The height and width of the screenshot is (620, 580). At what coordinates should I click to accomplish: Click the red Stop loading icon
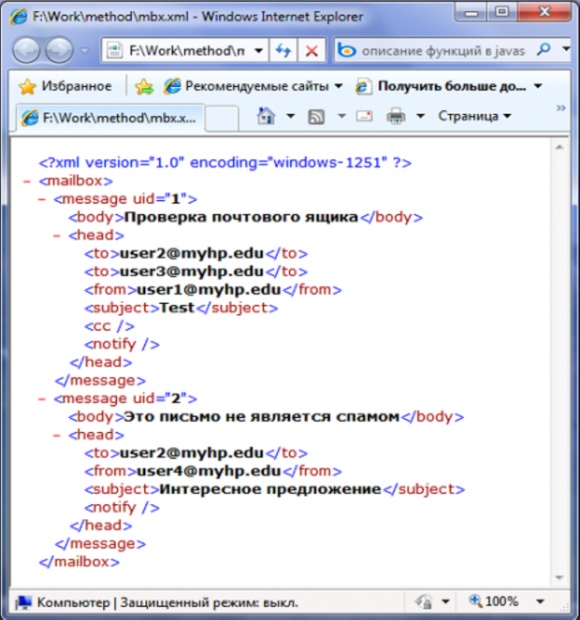(312, 51)
